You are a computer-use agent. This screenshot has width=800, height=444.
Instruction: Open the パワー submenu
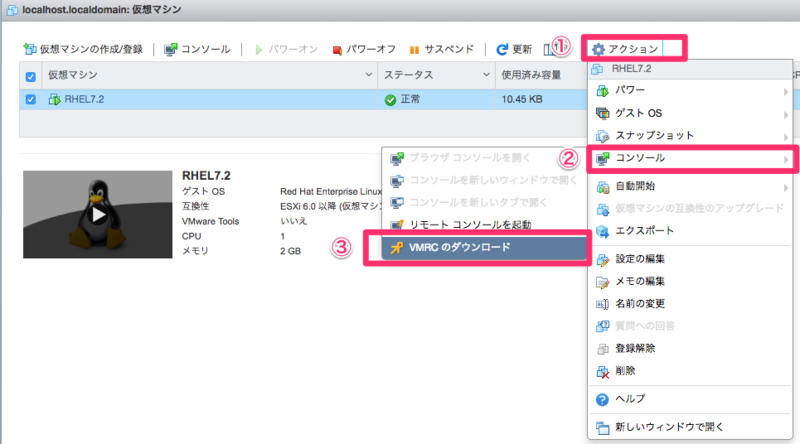coord(690,91)
